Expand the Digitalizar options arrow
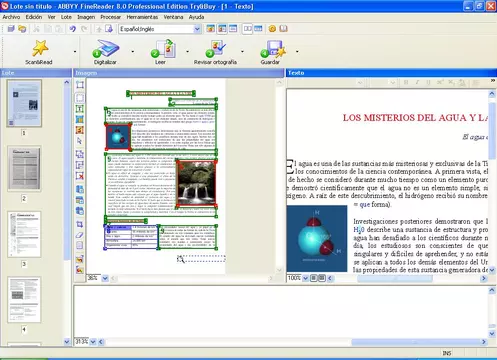This screenshot has height=360, width=497. point(133,51)
